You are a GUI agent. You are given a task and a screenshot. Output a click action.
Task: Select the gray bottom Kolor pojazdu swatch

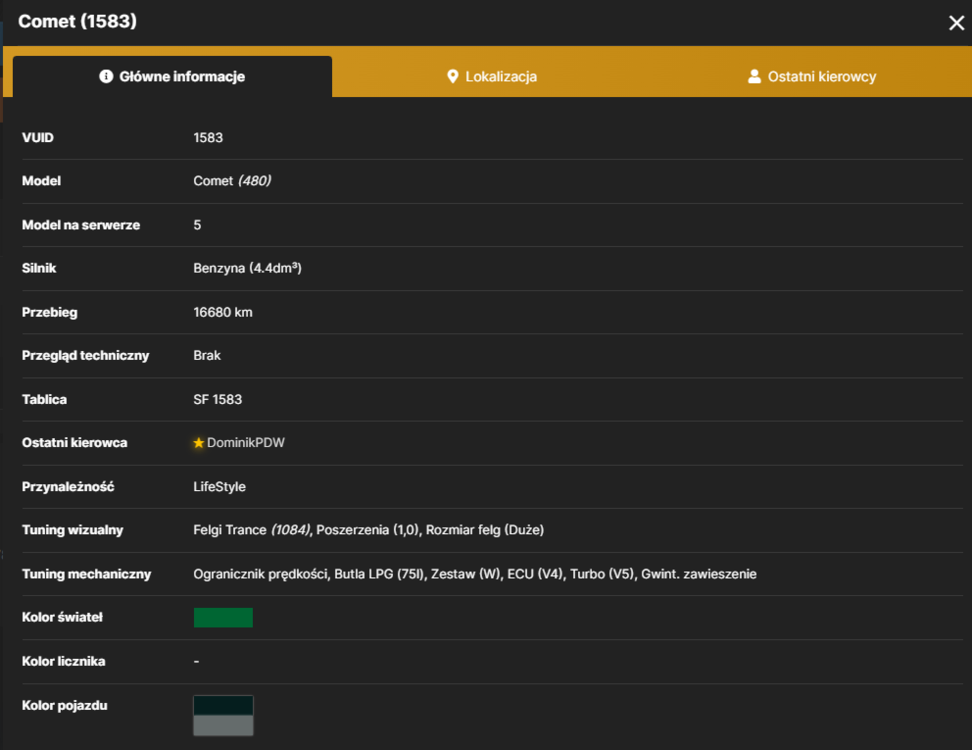tap(223, 725)
